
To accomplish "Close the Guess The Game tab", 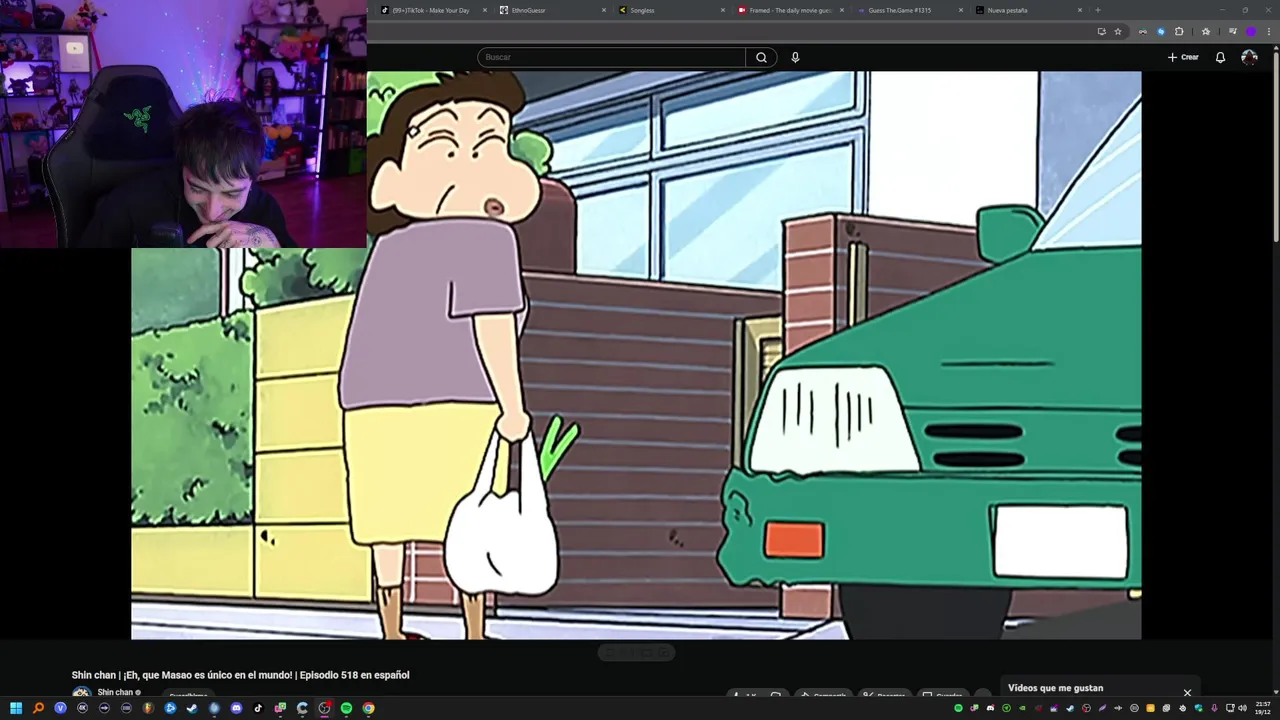I will click(961, 10).
